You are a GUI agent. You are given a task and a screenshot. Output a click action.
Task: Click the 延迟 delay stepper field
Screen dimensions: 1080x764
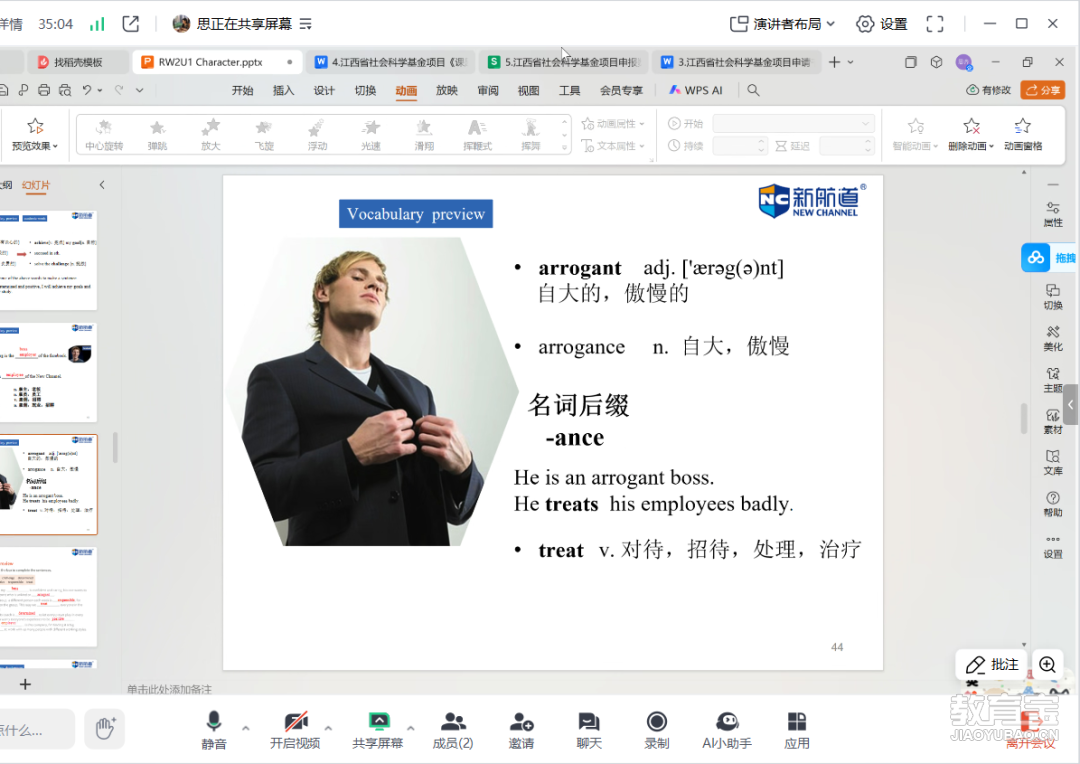pyautogui.click(x=847, y=145)
